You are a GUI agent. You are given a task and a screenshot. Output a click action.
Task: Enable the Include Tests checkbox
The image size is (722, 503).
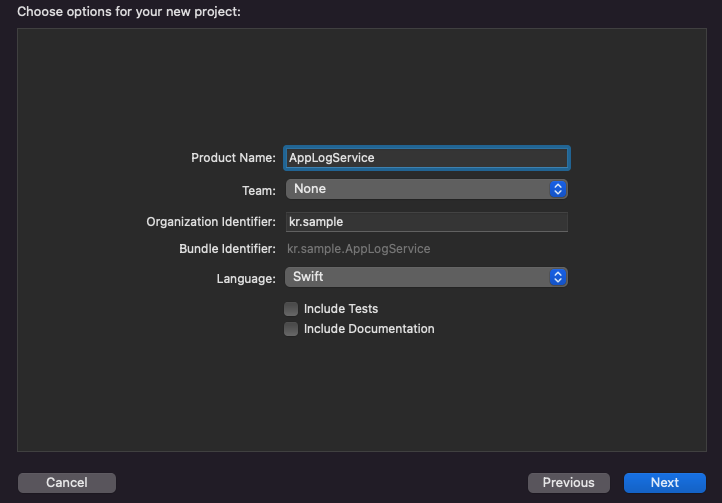tap(291, 309)
